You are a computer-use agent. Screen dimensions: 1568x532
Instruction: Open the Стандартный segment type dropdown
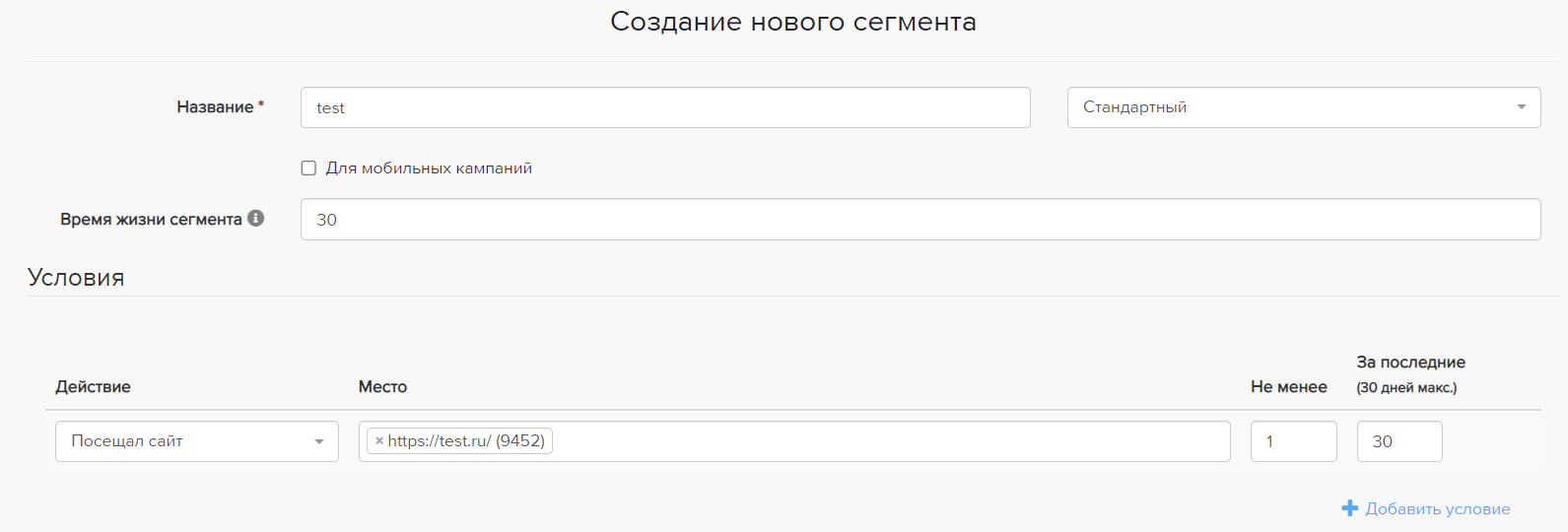1303,107
